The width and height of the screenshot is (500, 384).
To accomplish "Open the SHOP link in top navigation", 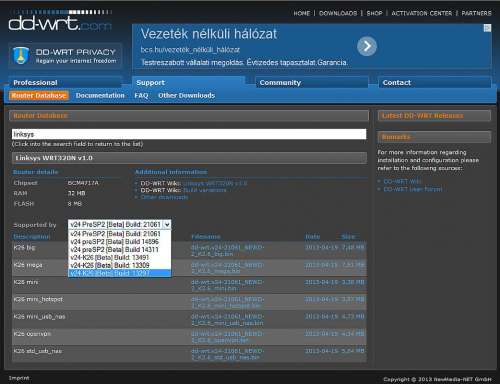I will [x=374, y=13].
